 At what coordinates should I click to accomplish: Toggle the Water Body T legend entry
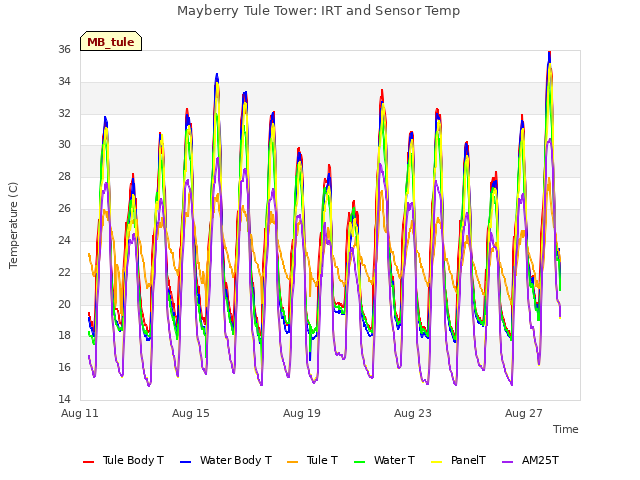coord(226,460)
